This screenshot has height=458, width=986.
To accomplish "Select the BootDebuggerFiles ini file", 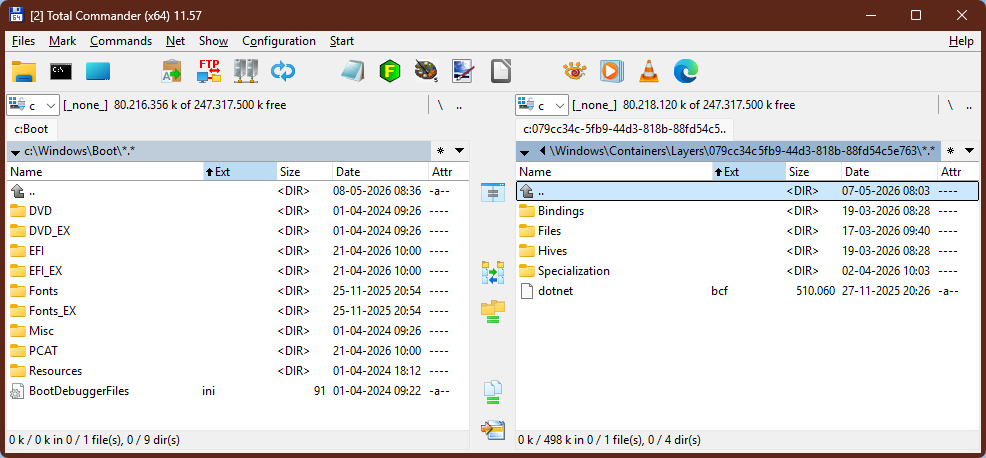I will tap(238, 391).
